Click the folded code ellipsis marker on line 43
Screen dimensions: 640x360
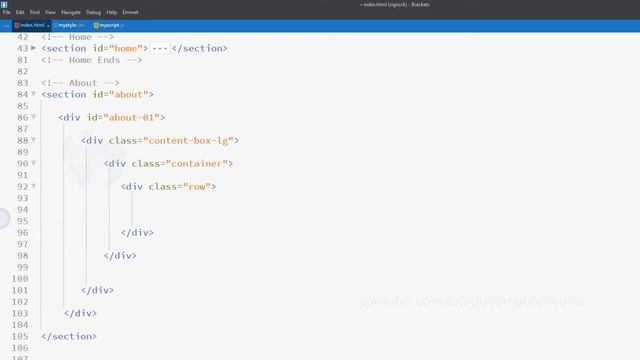tap(160, 49)
